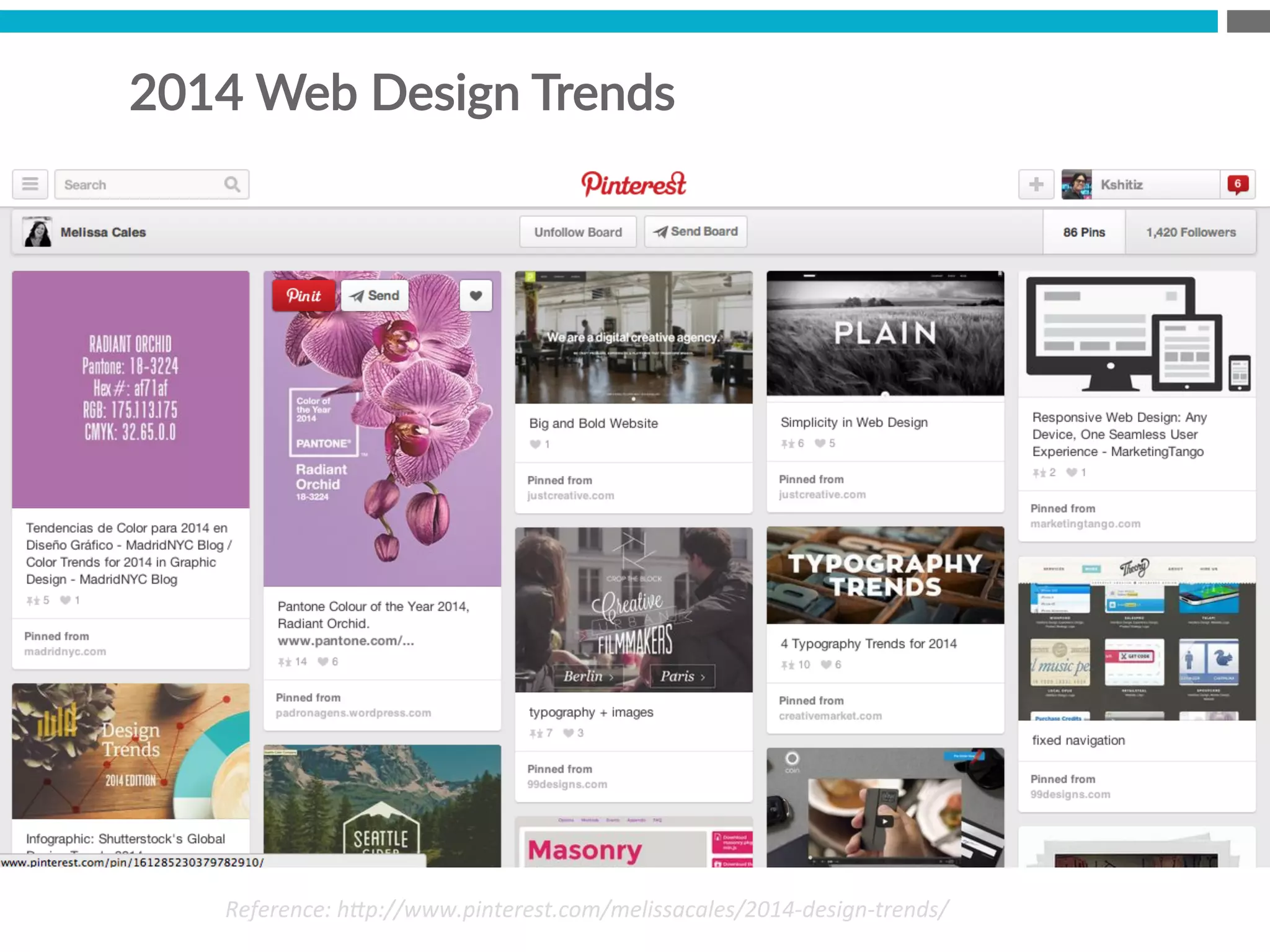Click heart count 5 on Simplicity in Web Design

(825, 443)
